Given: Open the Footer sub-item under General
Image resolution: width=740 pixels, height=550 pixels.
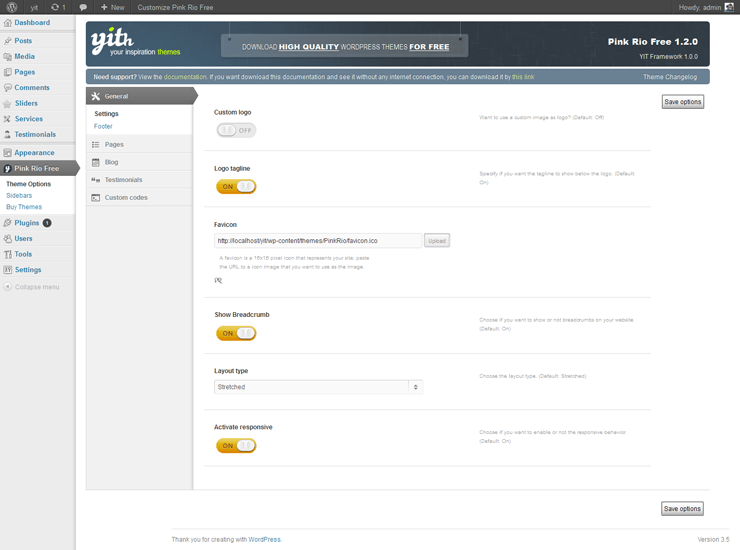Looking at the screenshot, I should [x=103, y=127].
